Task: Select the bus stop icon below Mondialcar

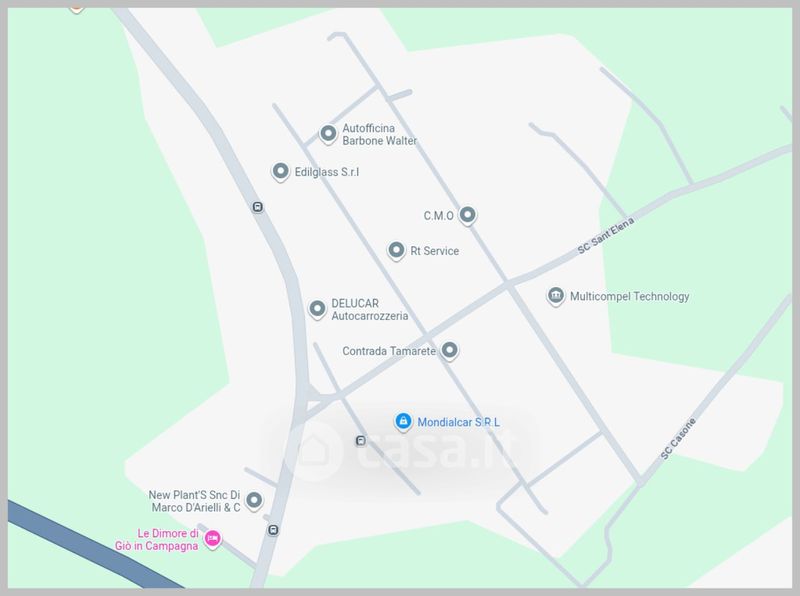Action: pos(361,440)
